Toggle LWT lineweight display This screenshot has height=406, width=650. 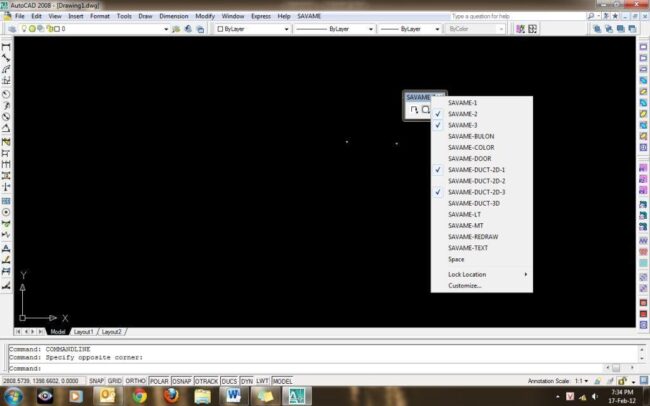point(262,381)
